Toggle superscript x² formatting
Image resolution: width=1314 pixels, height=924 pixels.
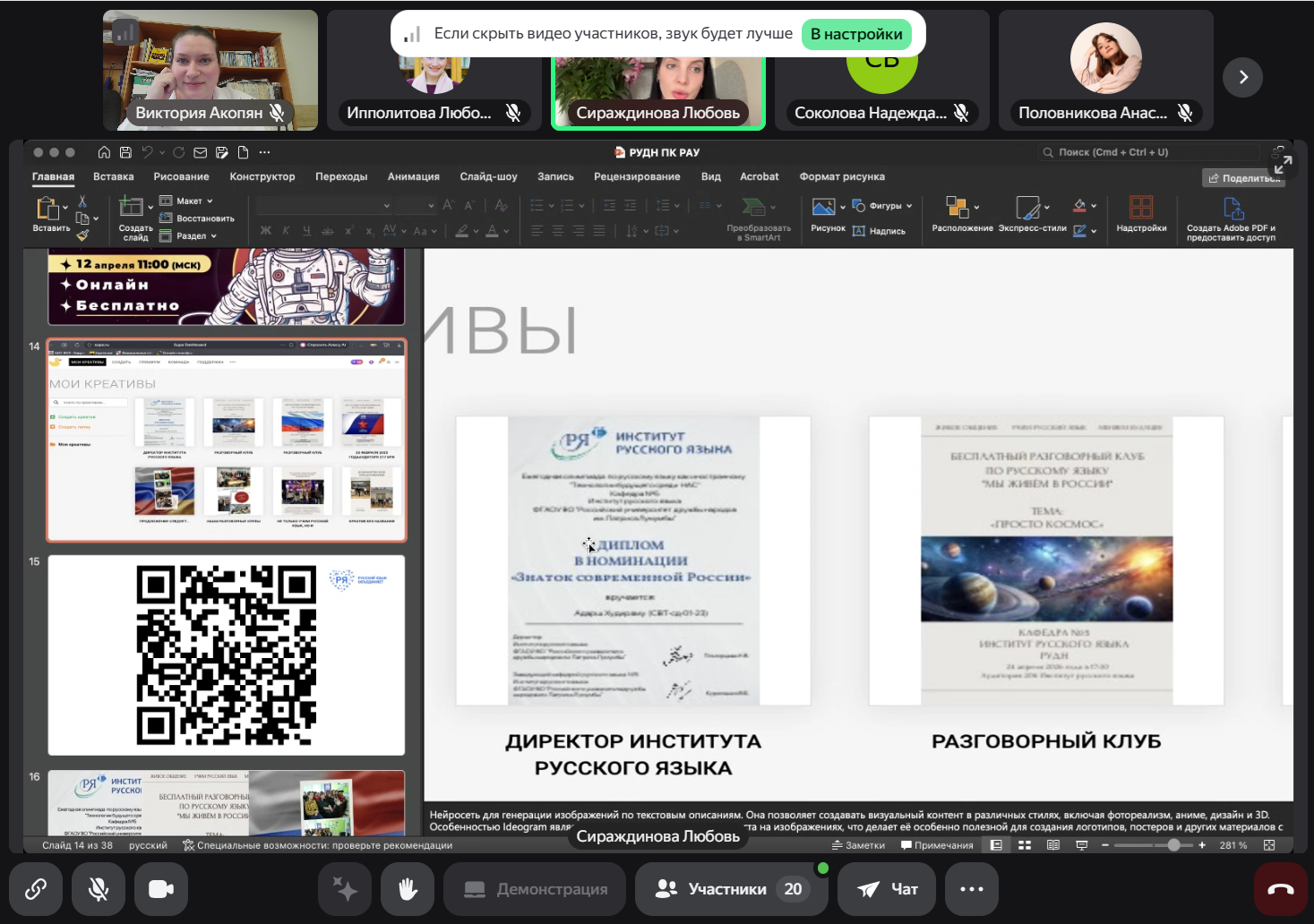pyautogui.click(x=349, y=231)
